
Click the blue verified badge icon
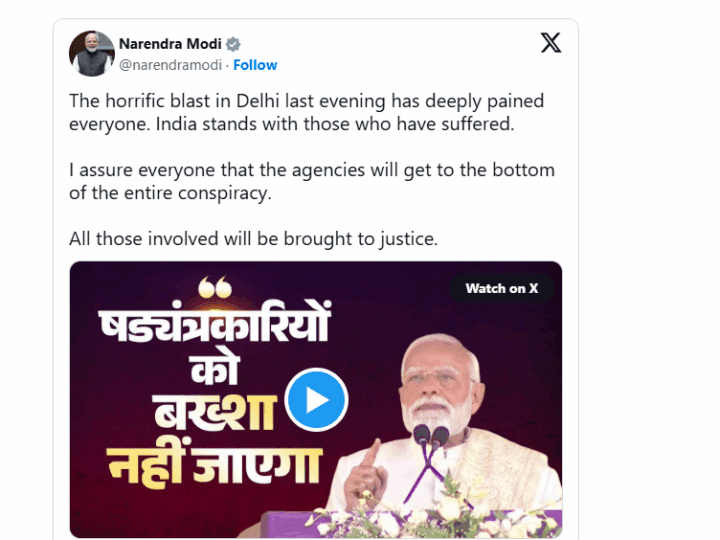[x=233, y=44]
